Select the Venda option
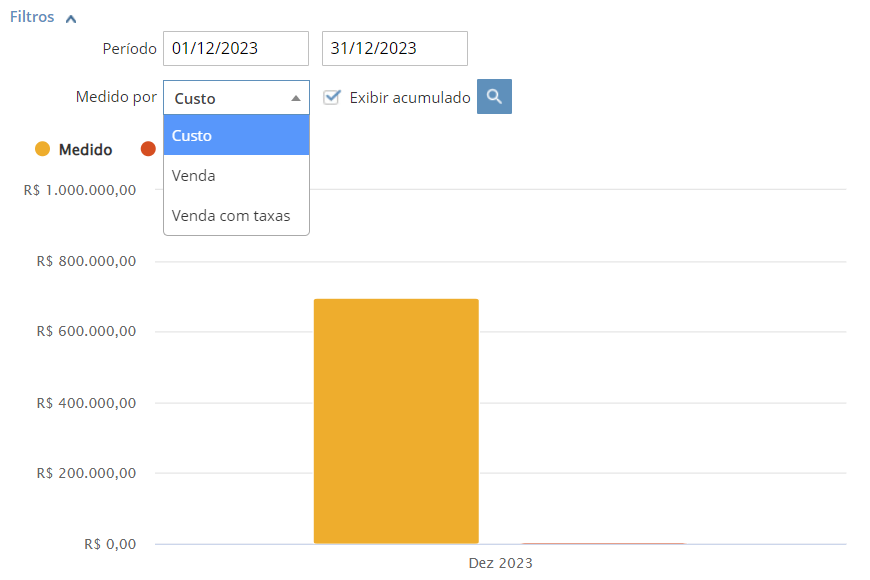This screenshot has width=870, height=580. pos(236,175)
